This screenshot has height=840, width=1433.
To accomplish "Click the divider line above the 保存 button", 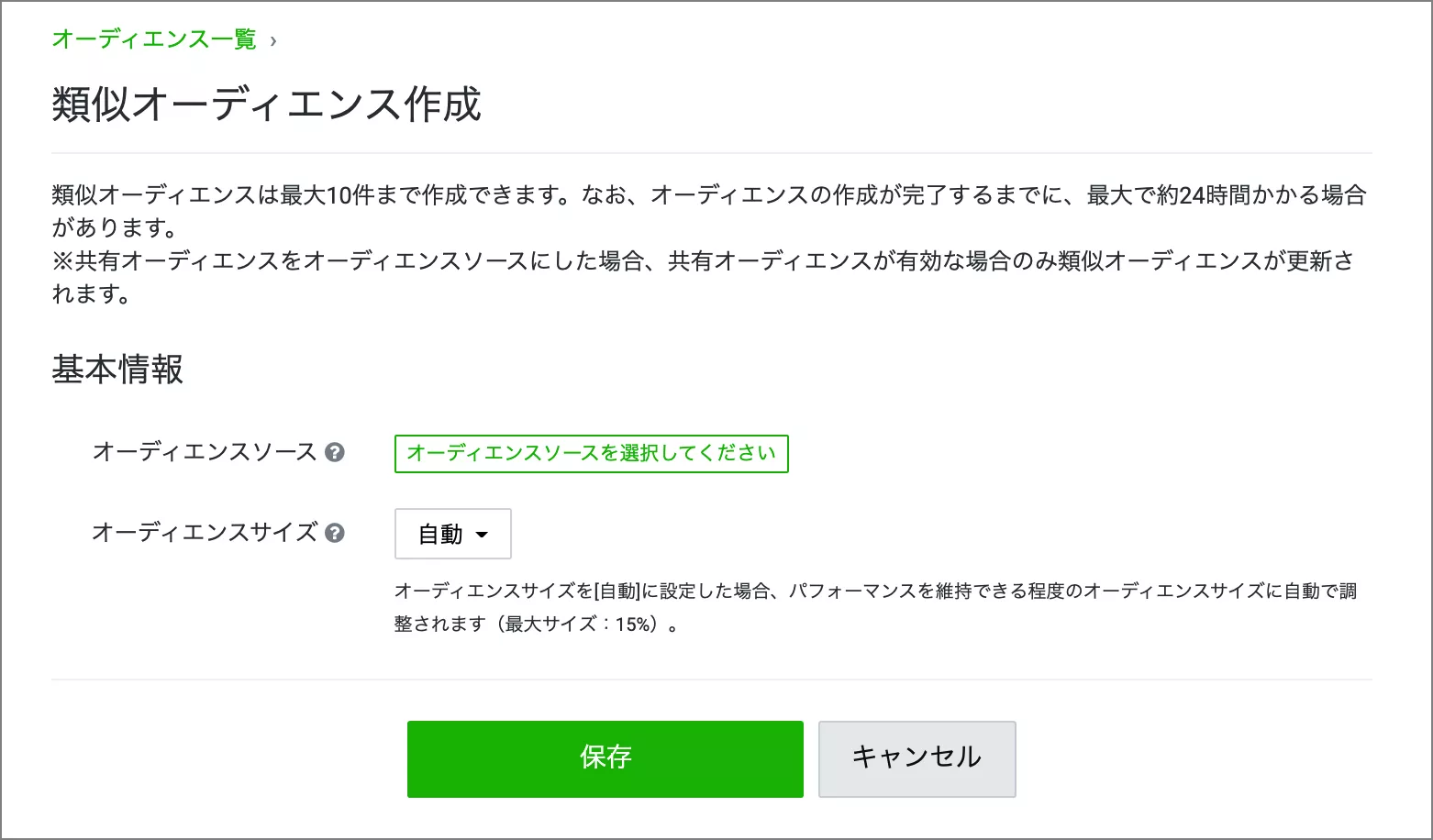I will pos(711,680).
